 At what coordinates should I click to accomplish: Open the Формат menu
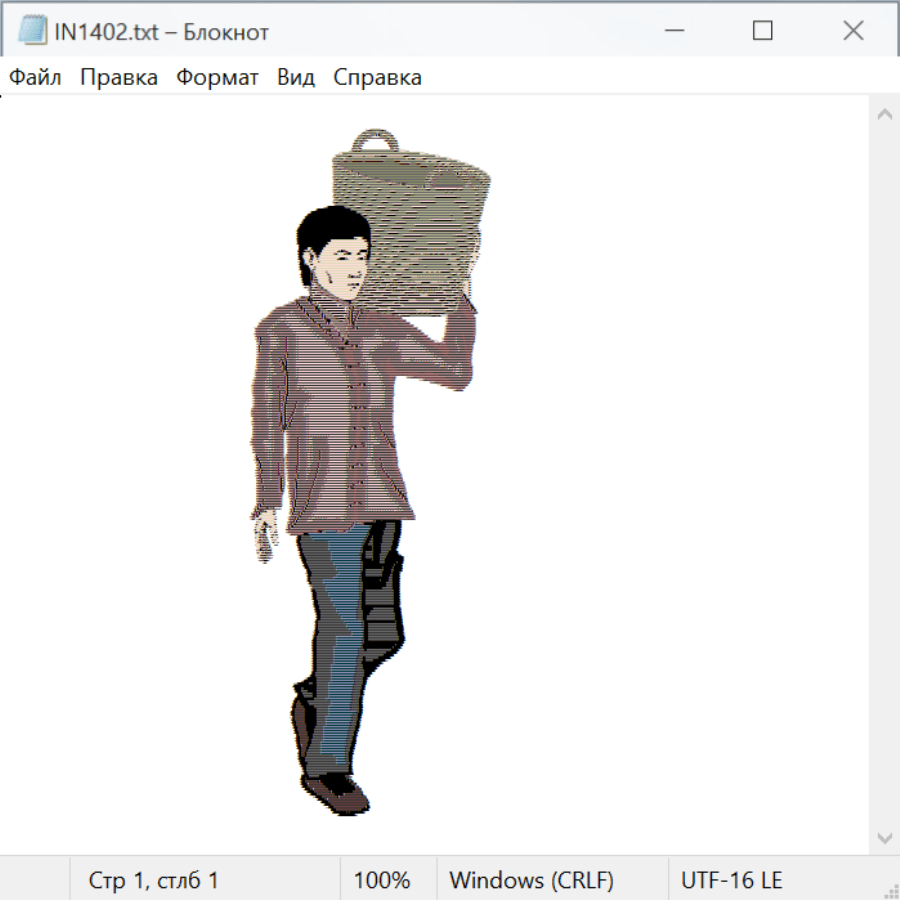[217, 78]
